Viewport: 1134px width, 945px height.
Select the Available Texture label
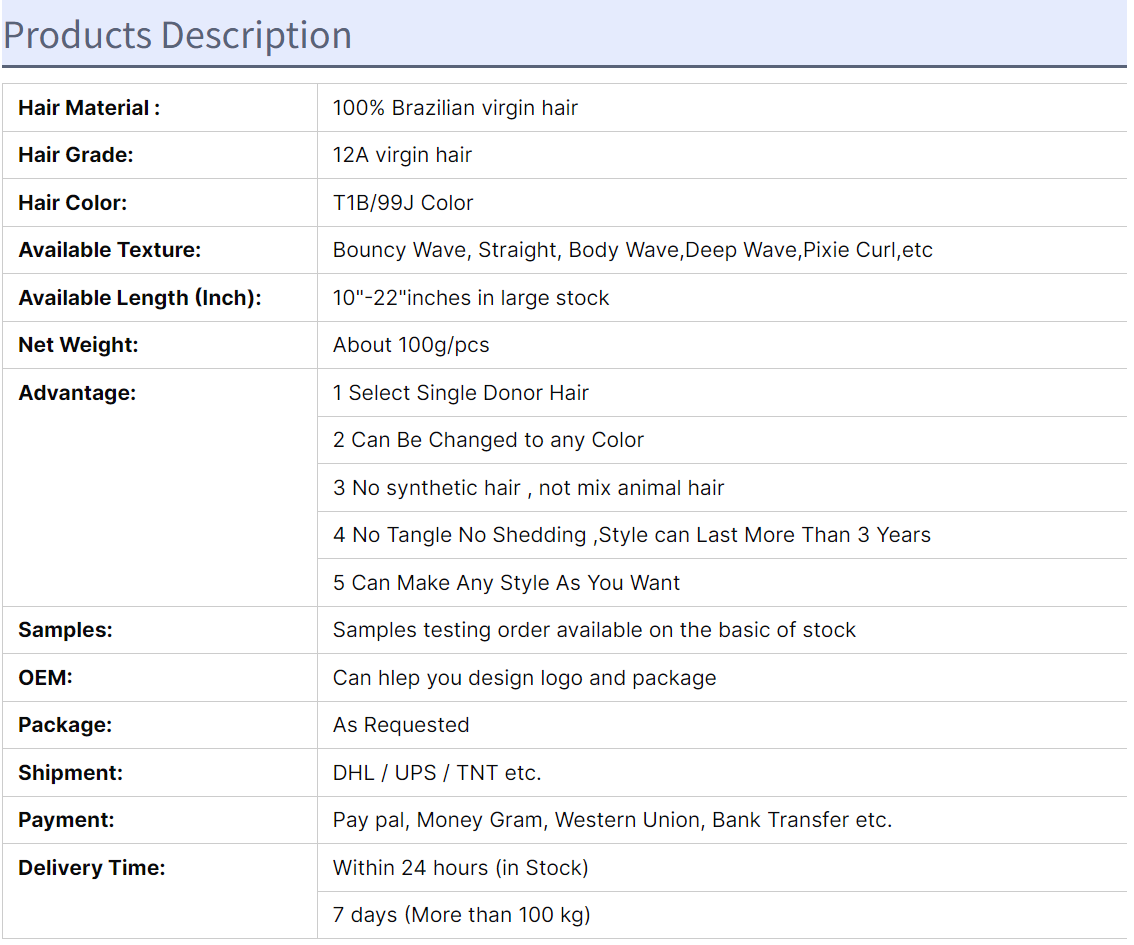[110, 249]
